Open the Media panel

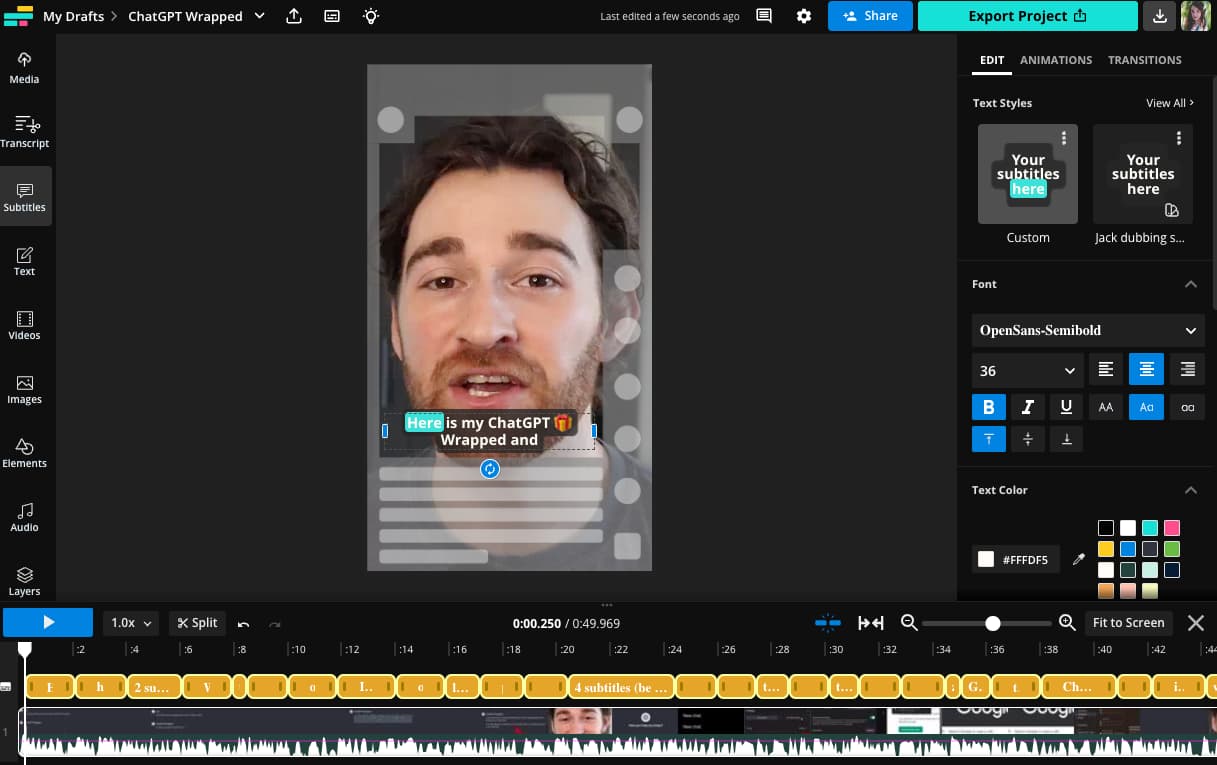point(25,68)
